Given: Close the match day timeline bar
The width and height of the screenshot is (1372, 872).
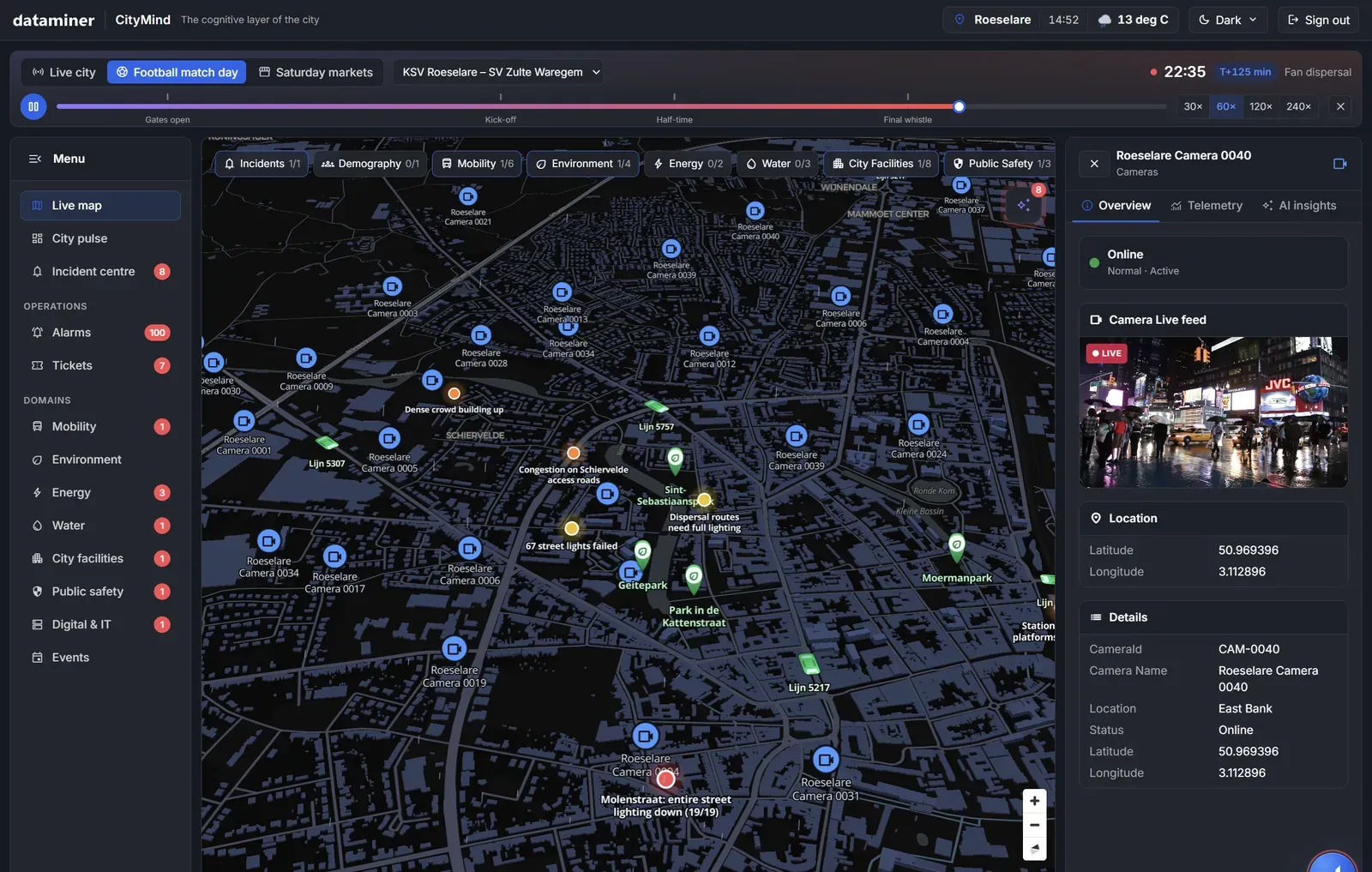Looking at the screenshot, I should [1340, 106].
